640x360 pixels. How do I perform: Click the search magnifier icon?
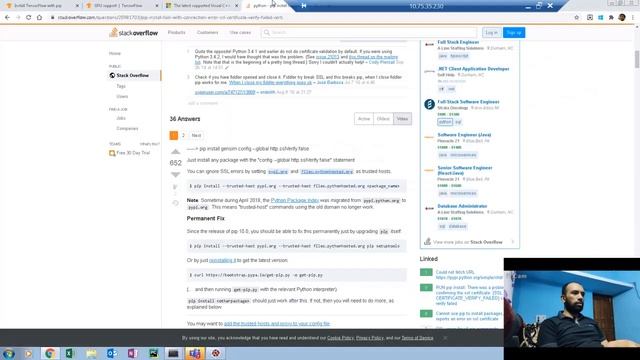pyautogui.click(x=267, y=32)
